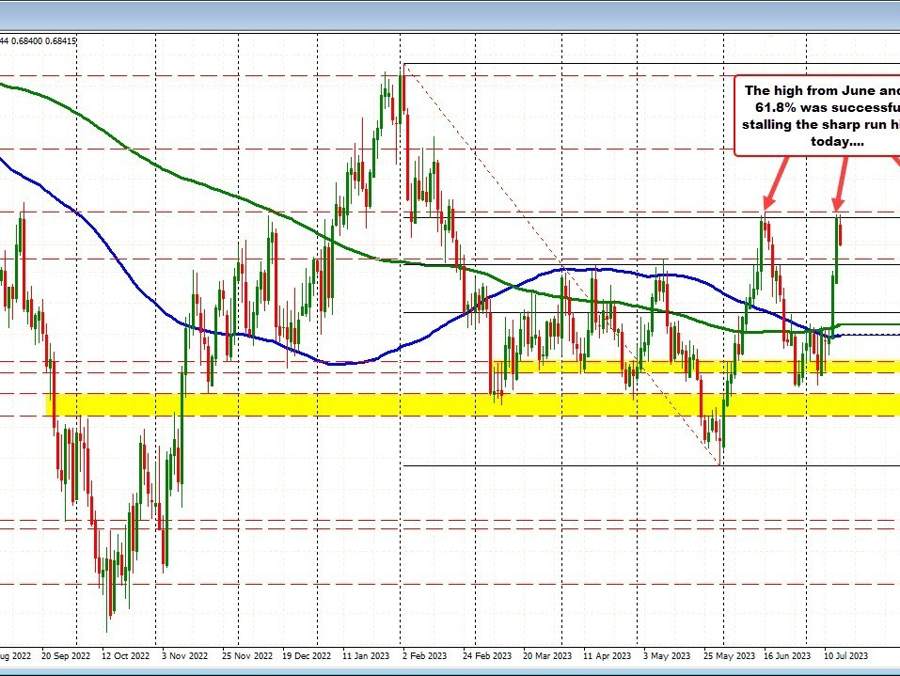Viewport: 900px width, 676px height.
Task: Click the blue chart title bar at top
Action: click(450, 8)
